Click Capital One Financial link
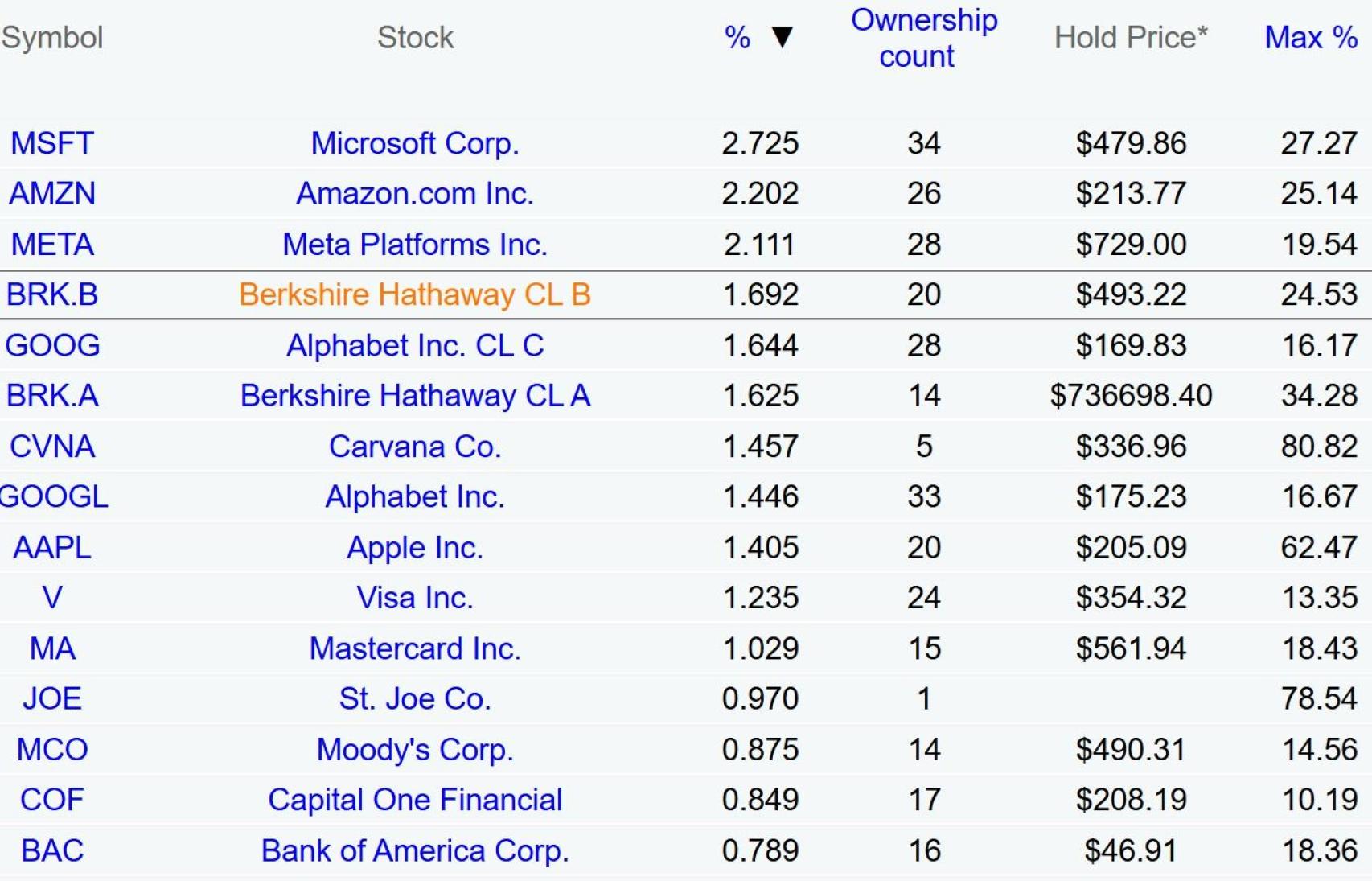Viewport: 1372px width, 881px height. tap(415, 800)
